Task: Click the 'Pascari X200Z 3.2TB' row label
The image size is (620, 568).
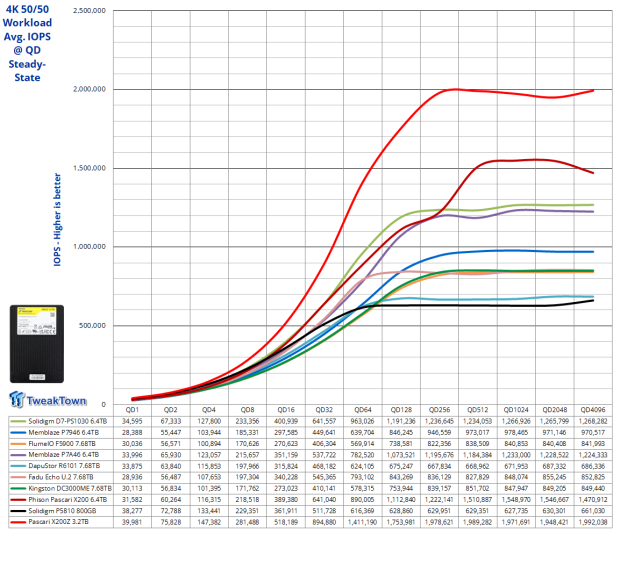Action: (59, 522)
